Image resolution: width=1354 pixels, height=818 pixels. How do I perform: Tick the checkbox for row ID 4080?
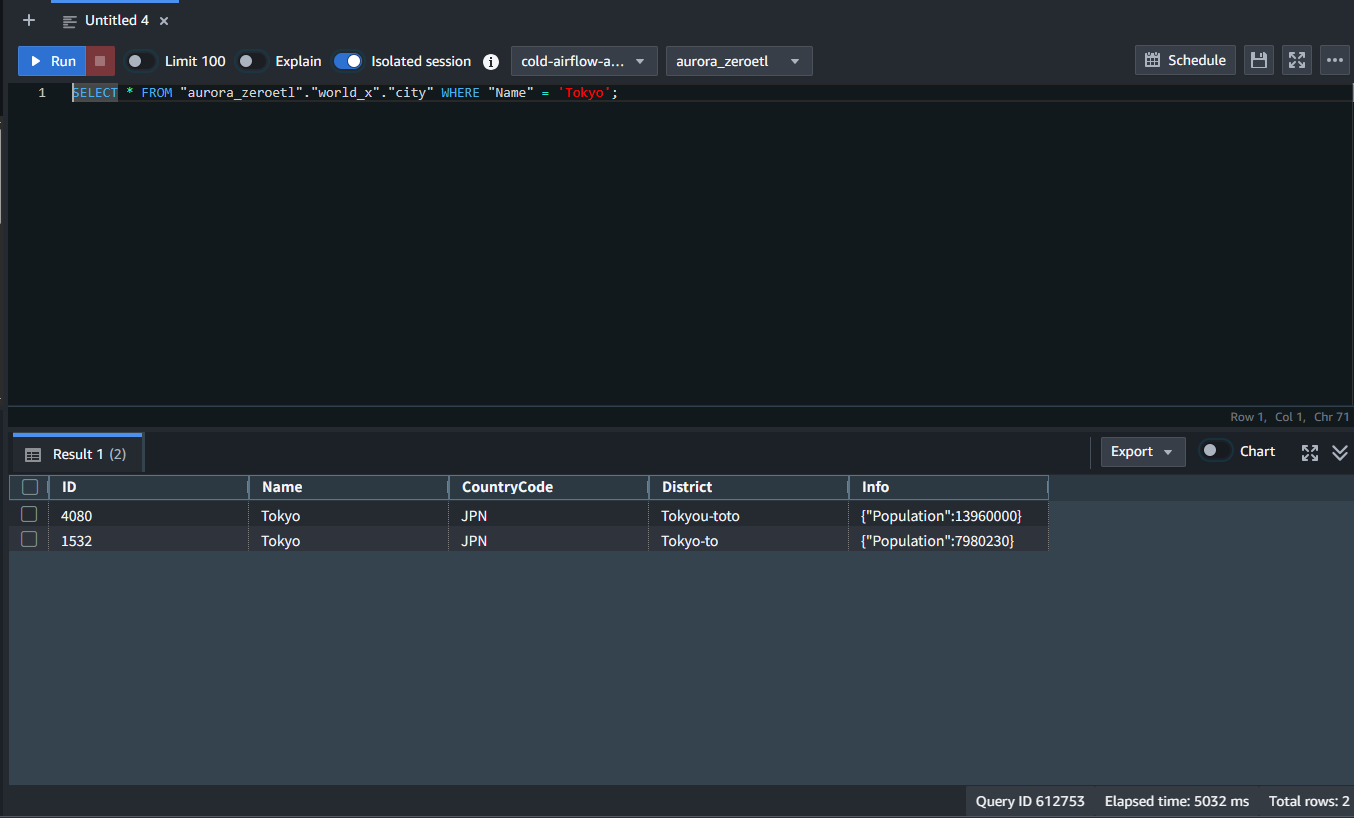(x=29, y=514)
